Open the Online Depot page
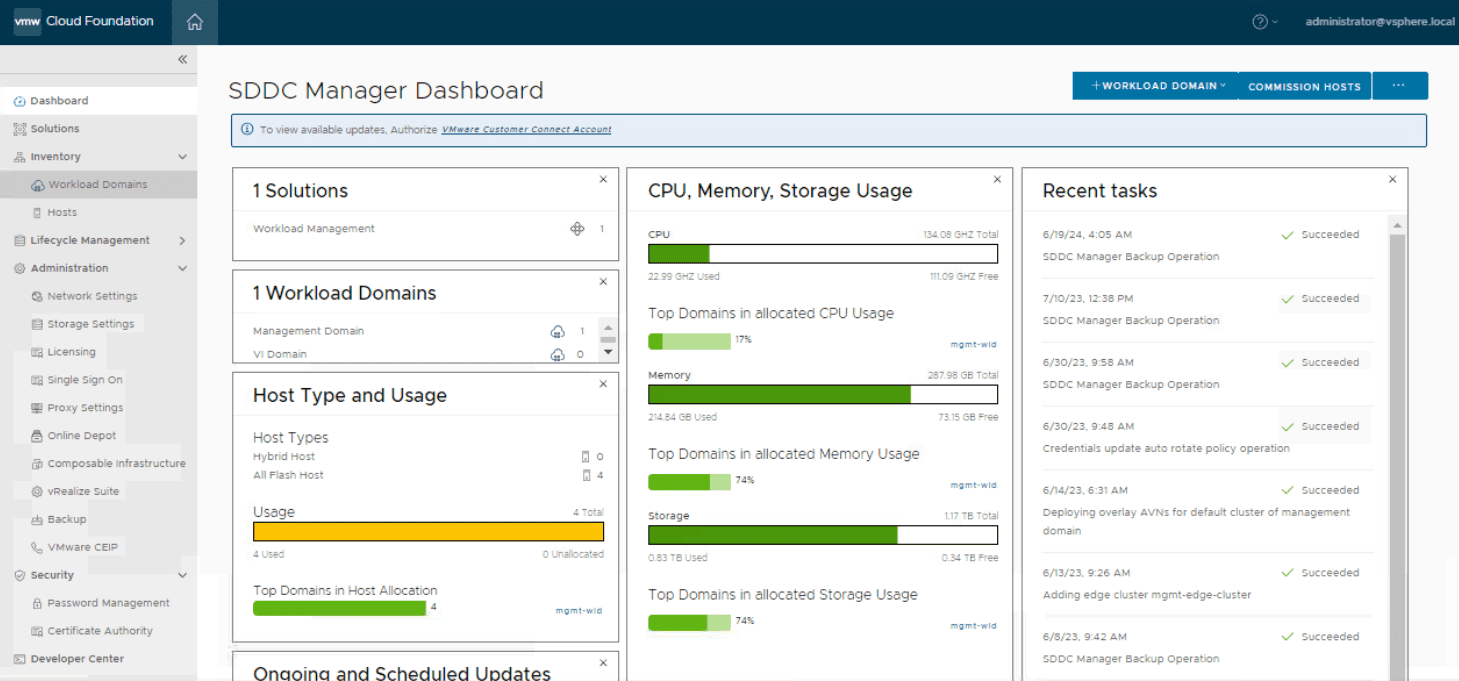The image size is (1459, 681). (81, 435)
